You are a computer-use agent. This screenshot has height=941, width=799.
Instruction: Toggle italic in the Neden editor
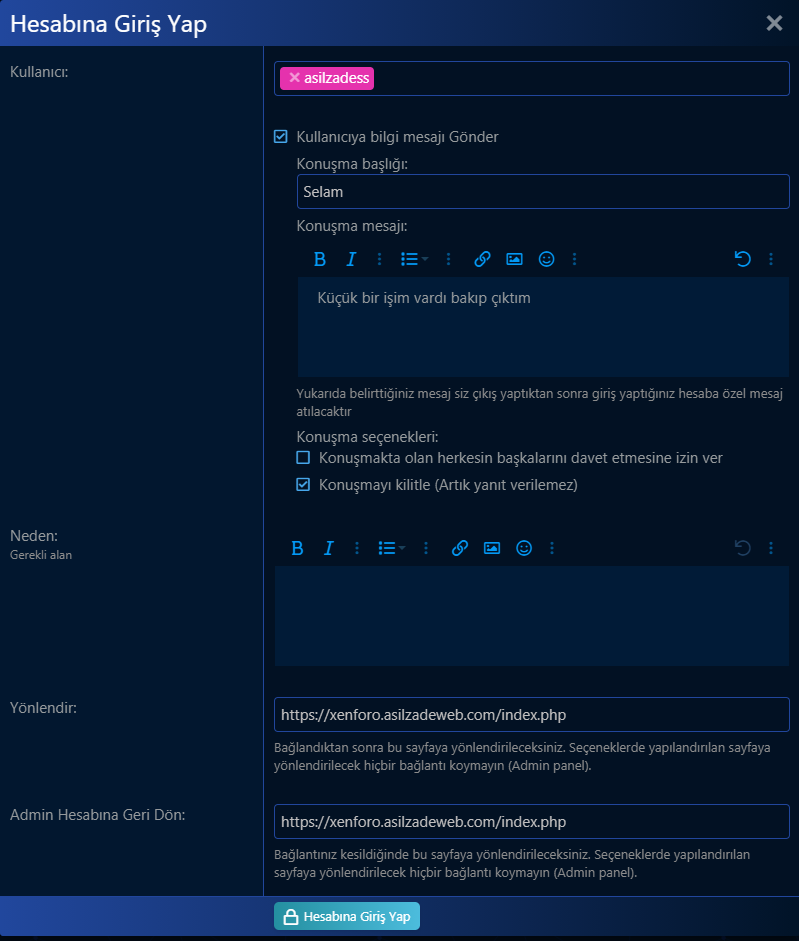click(328, 548)
